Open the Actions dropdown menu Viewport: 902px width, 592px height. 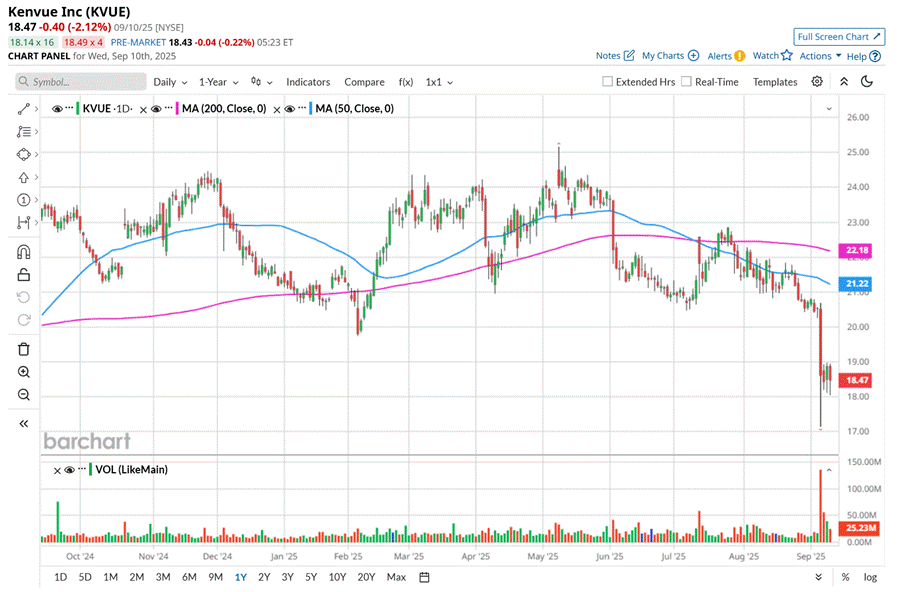(x=820, y=56)
